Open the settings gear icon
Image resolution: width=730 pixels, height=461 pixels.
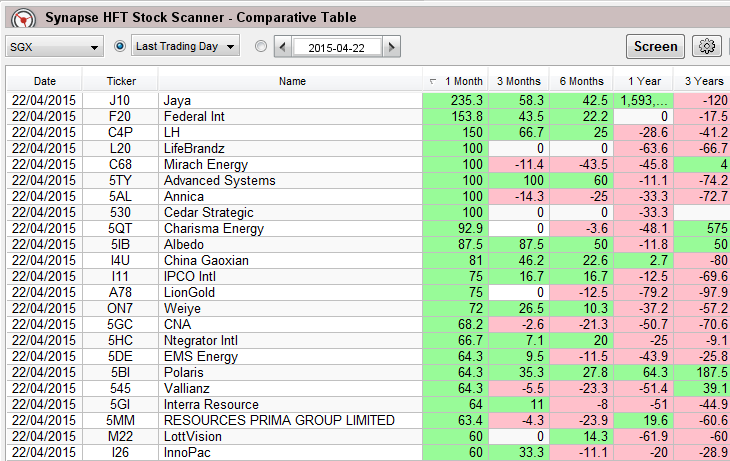tap(708, 46)
